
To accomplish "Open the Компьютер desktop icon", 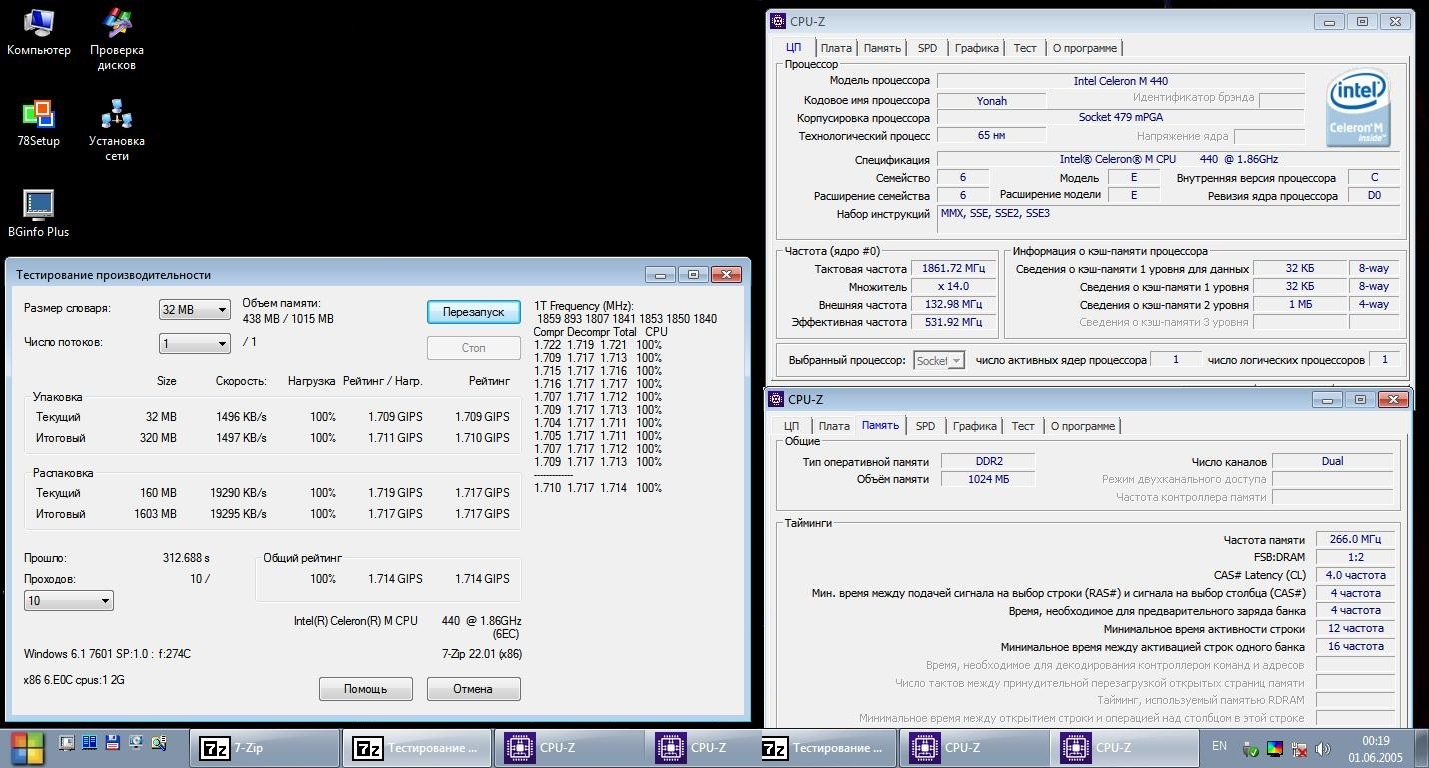I will tap(38, 32).
